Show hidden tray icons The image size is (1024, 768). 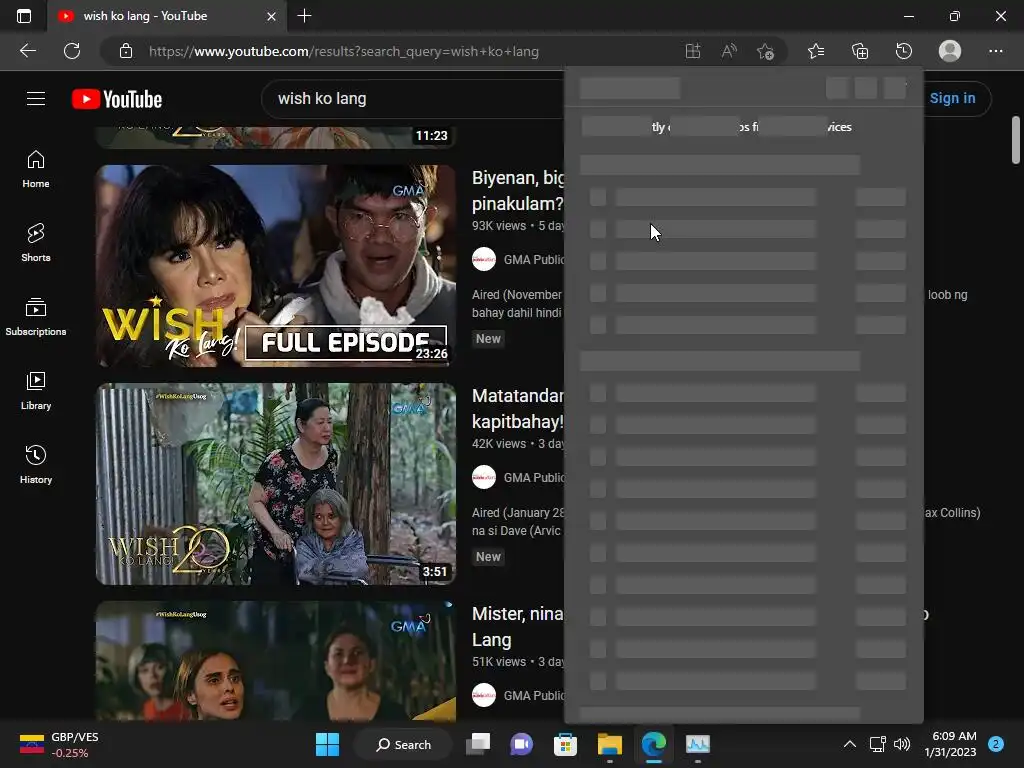[850, 744]
